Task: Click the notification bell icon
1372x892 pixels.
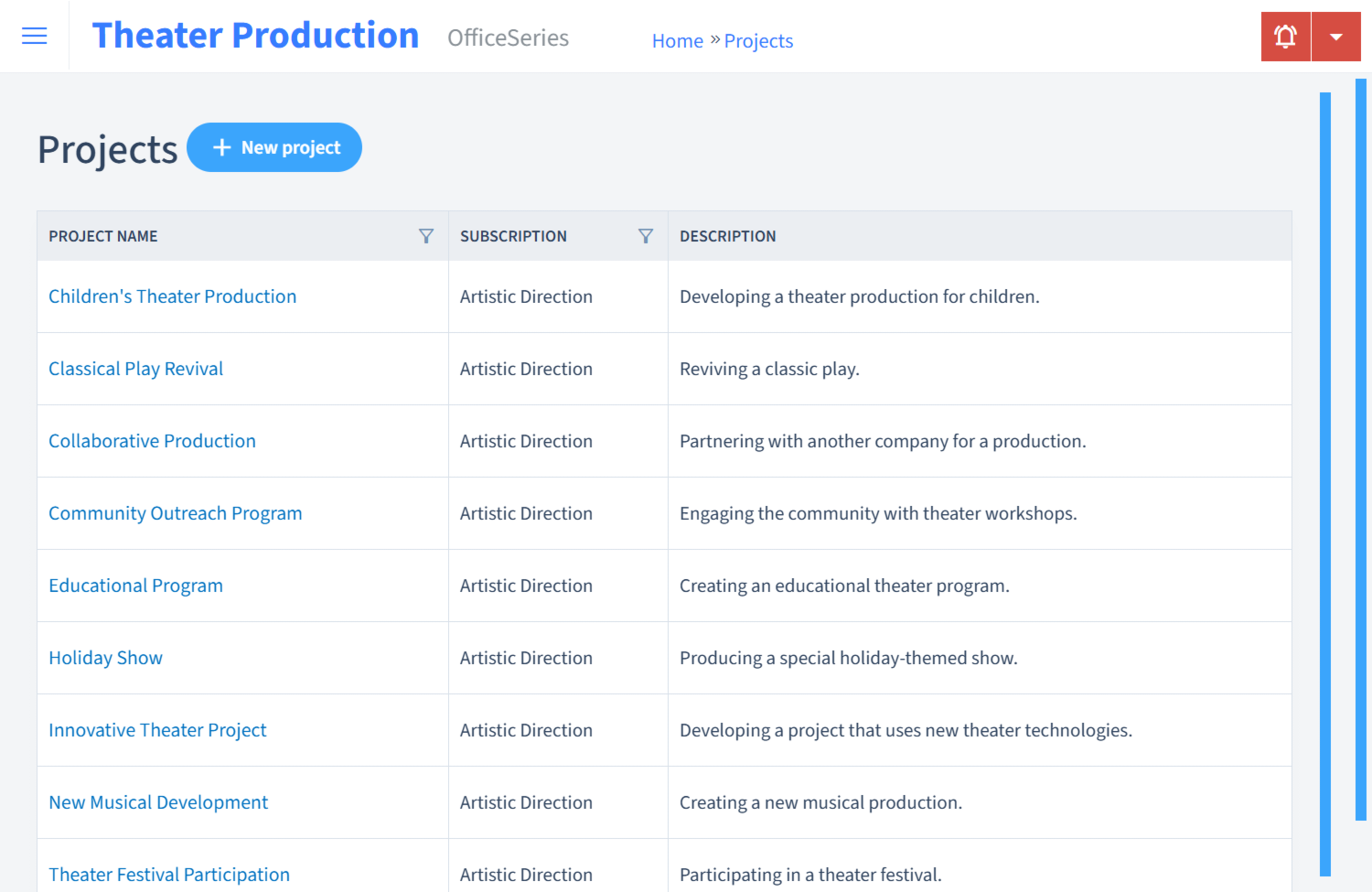Action: 1285,36
